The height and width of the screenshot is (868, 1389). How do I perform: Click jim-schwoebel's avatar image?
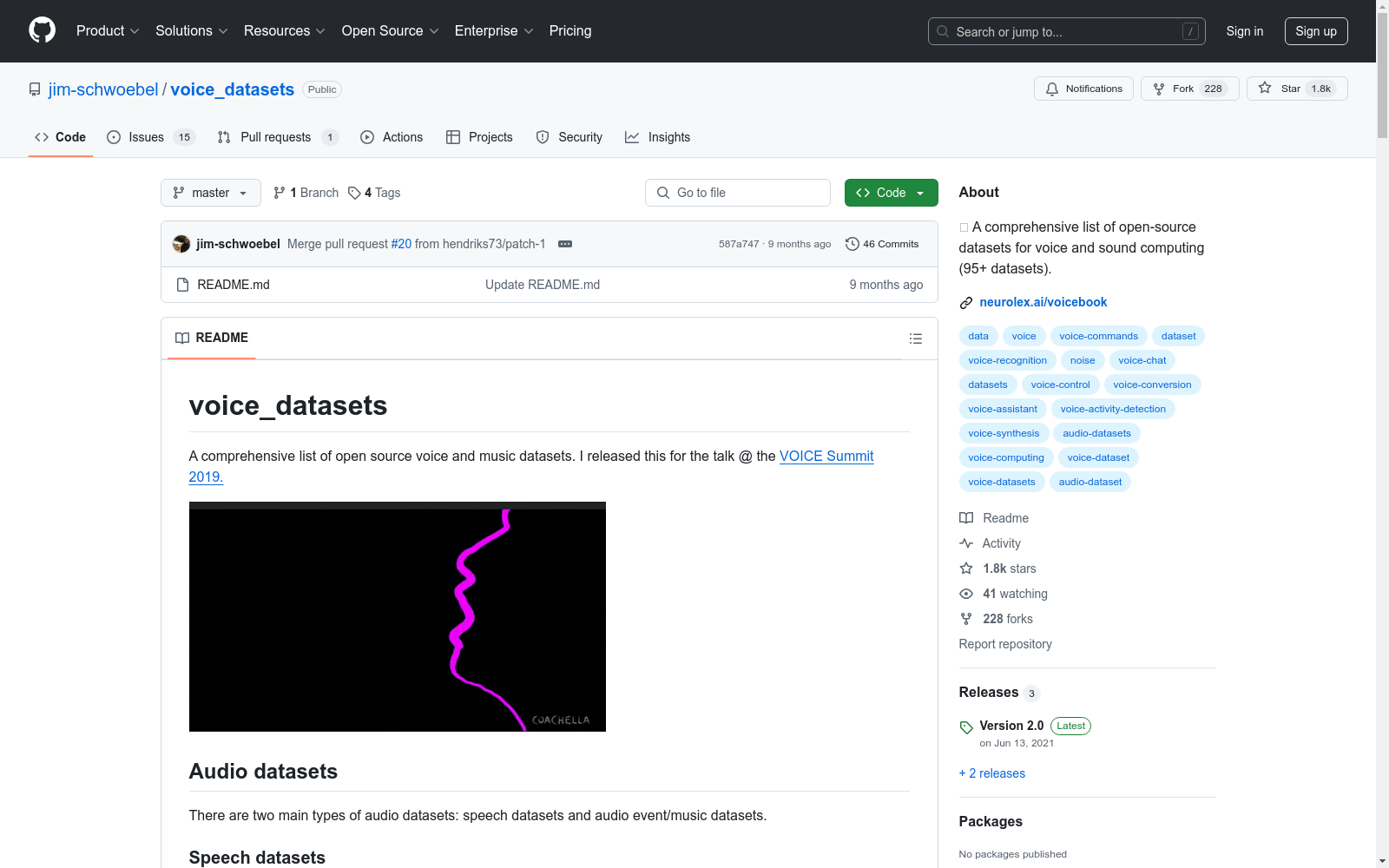coord(181,244)
